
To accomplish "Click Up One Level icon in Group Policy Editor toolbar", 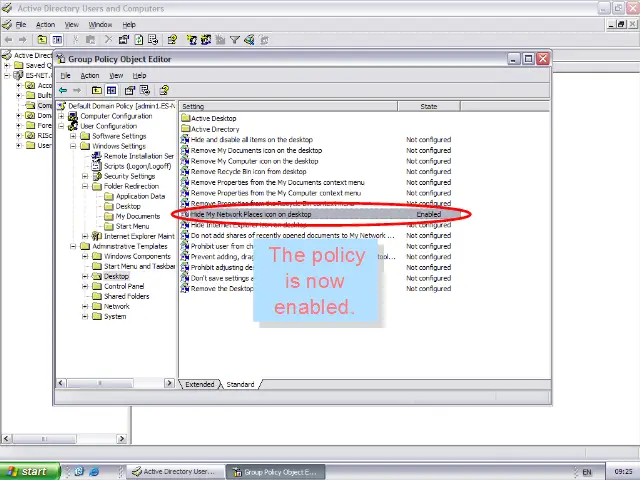I will (97, 90).
